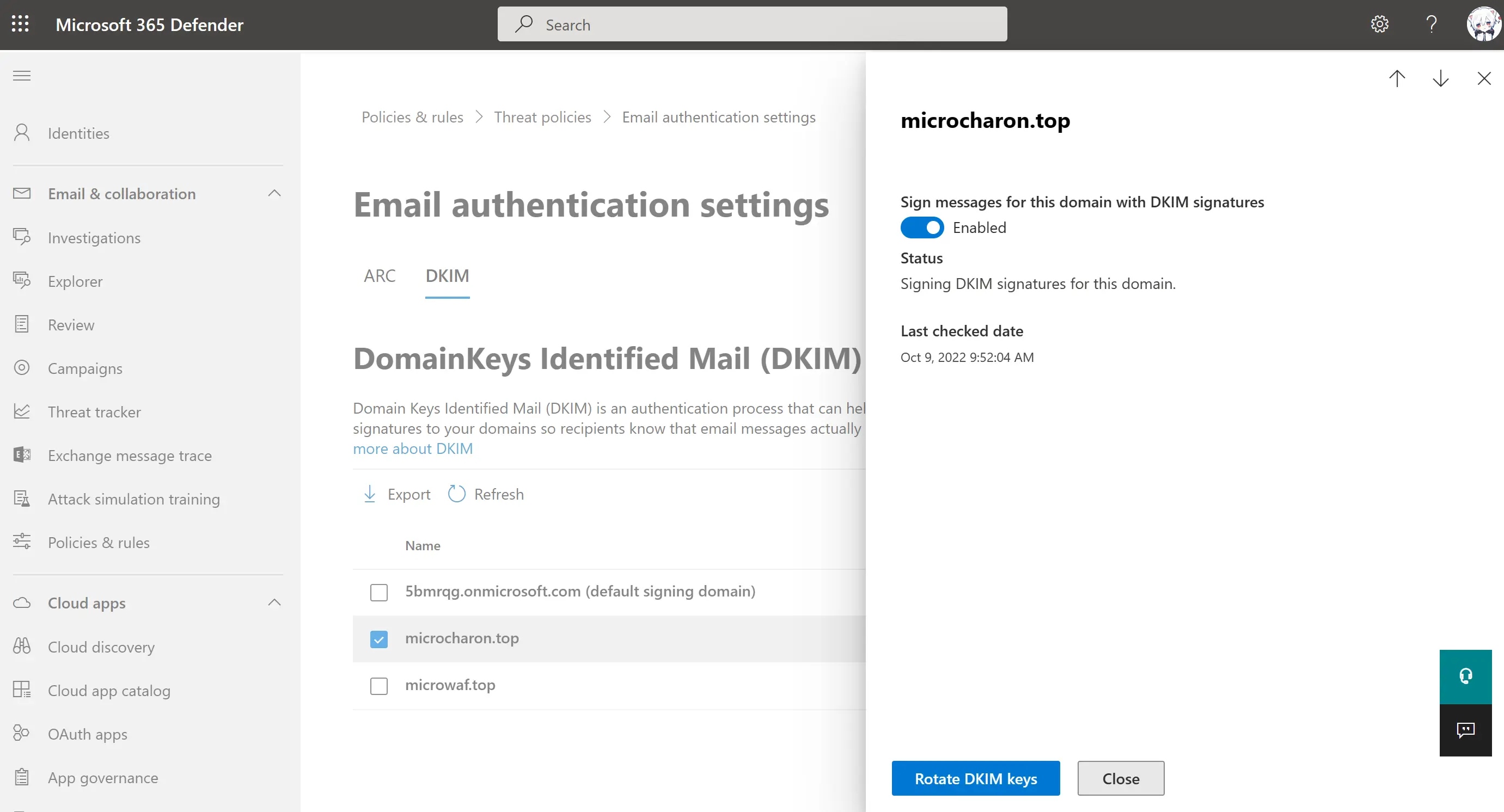Click the Investigations icon in sidebar

coord(22,237)
